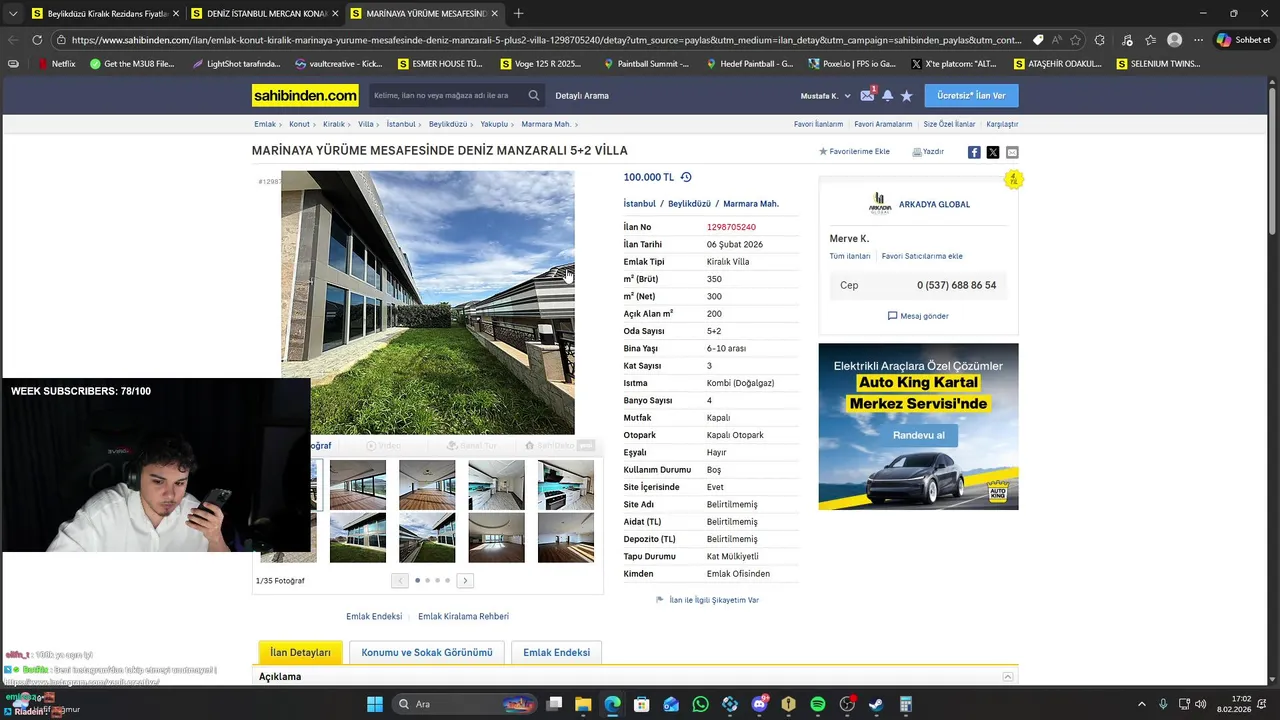Image resolution: width=1280 pixels, height=720 pixels.
Task: Open Netflix bookmark
Action: 56,63
